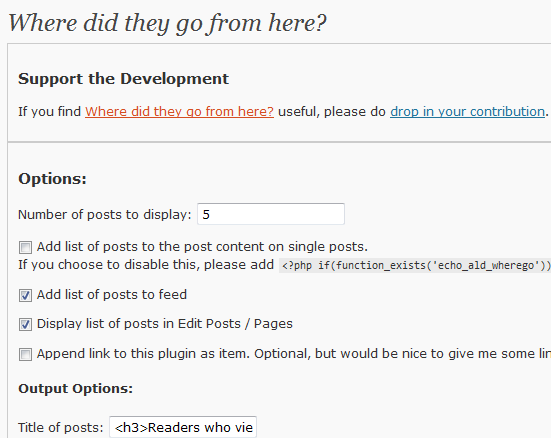Click the PHP function_exists code snippet

click(415, 265)
